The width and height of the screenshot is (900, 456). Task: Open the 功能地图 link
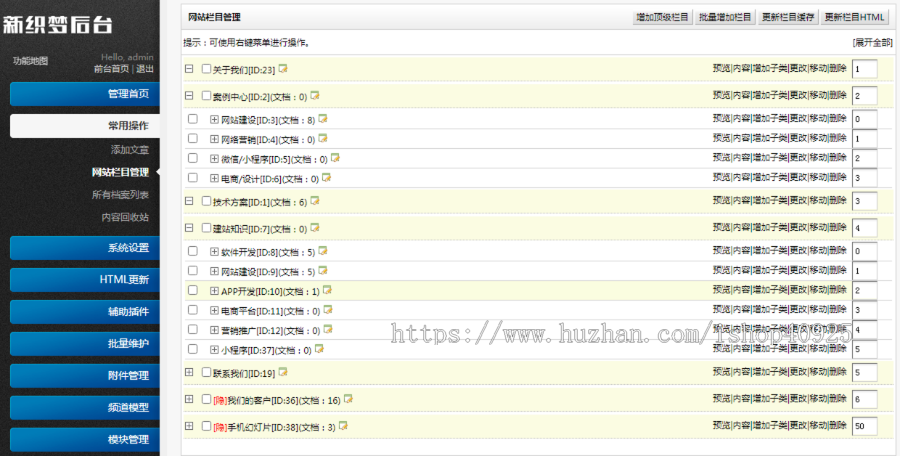[30, 60]
